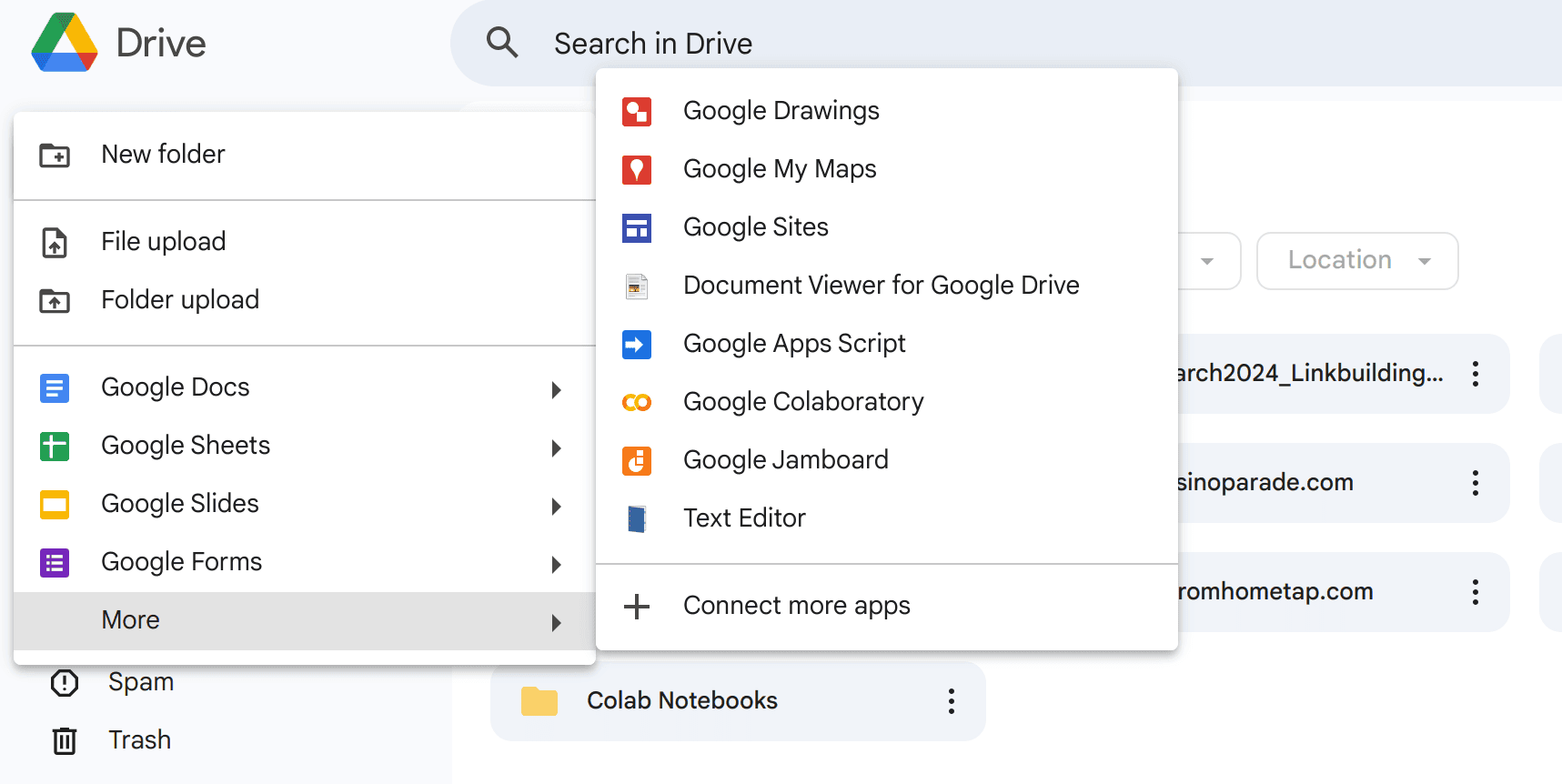Click the Folder upload icon

pos(55,301)
